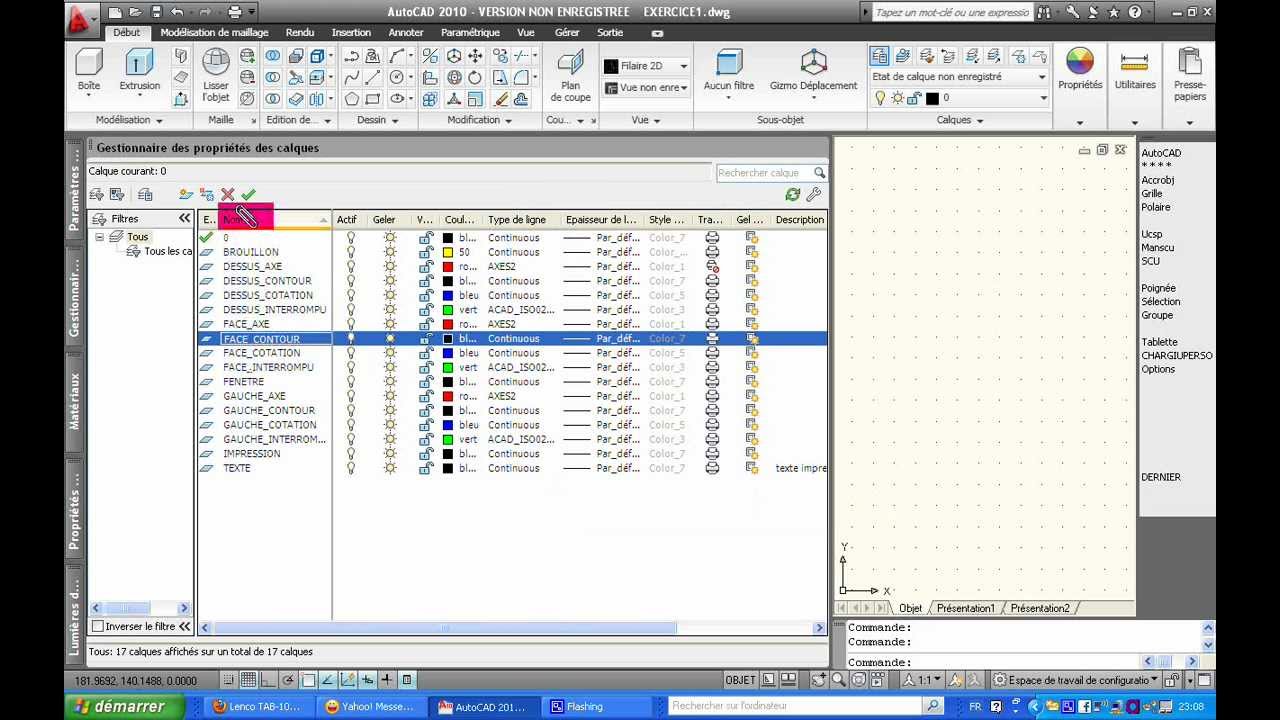Open the Filaire 2D visual style dropdown
Image resolution: width=1280 pixels, height=720 pixels.
click(x=683, y=66)
